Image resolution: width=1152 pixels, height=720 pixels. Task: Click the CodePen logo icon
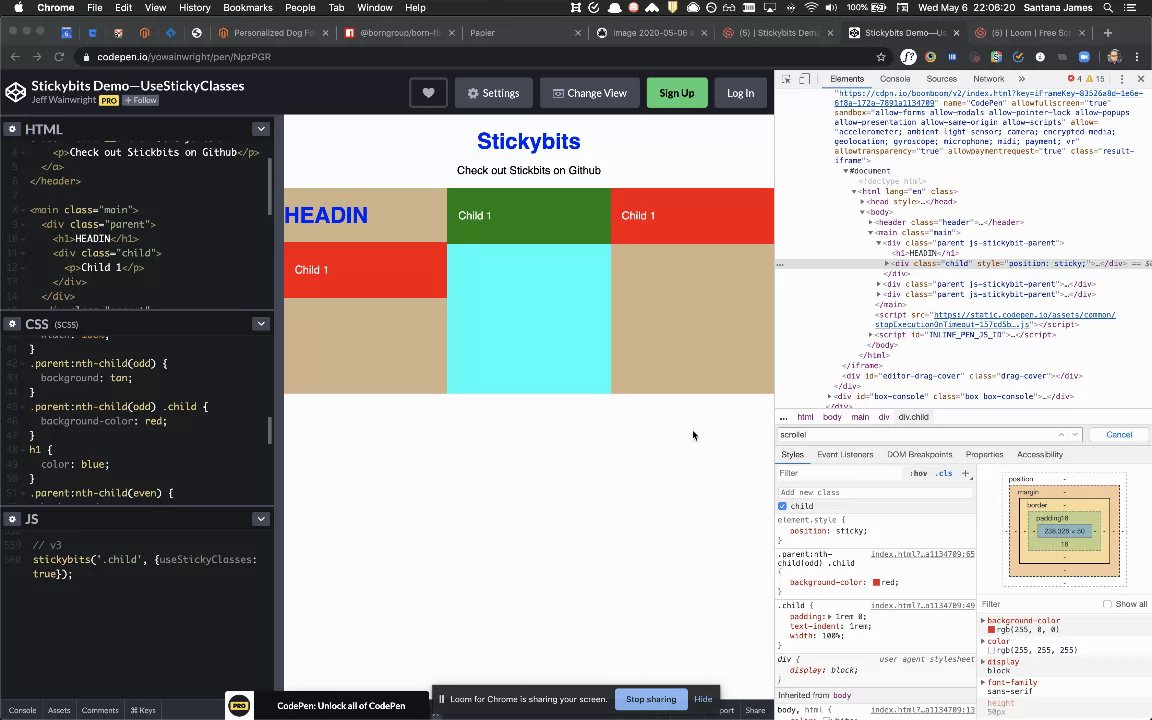(15, 92)
